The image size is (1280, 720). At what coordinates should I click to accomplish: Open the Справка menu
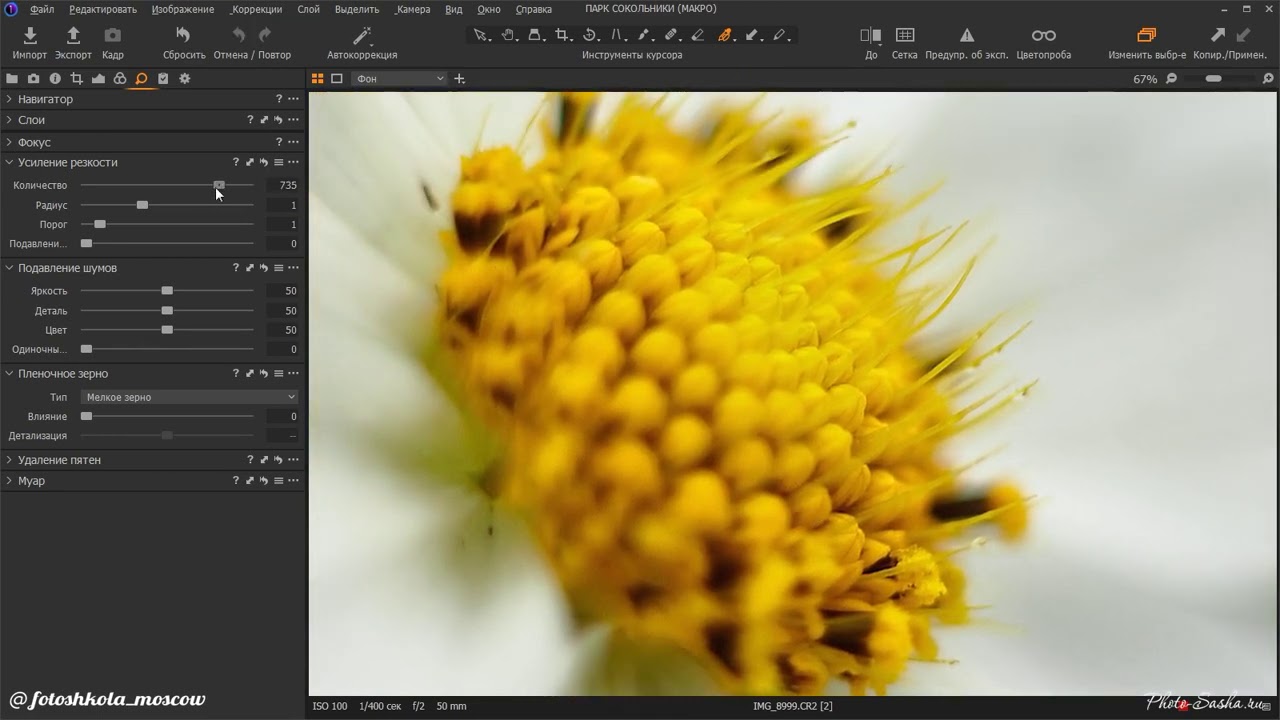pos(534,9)
